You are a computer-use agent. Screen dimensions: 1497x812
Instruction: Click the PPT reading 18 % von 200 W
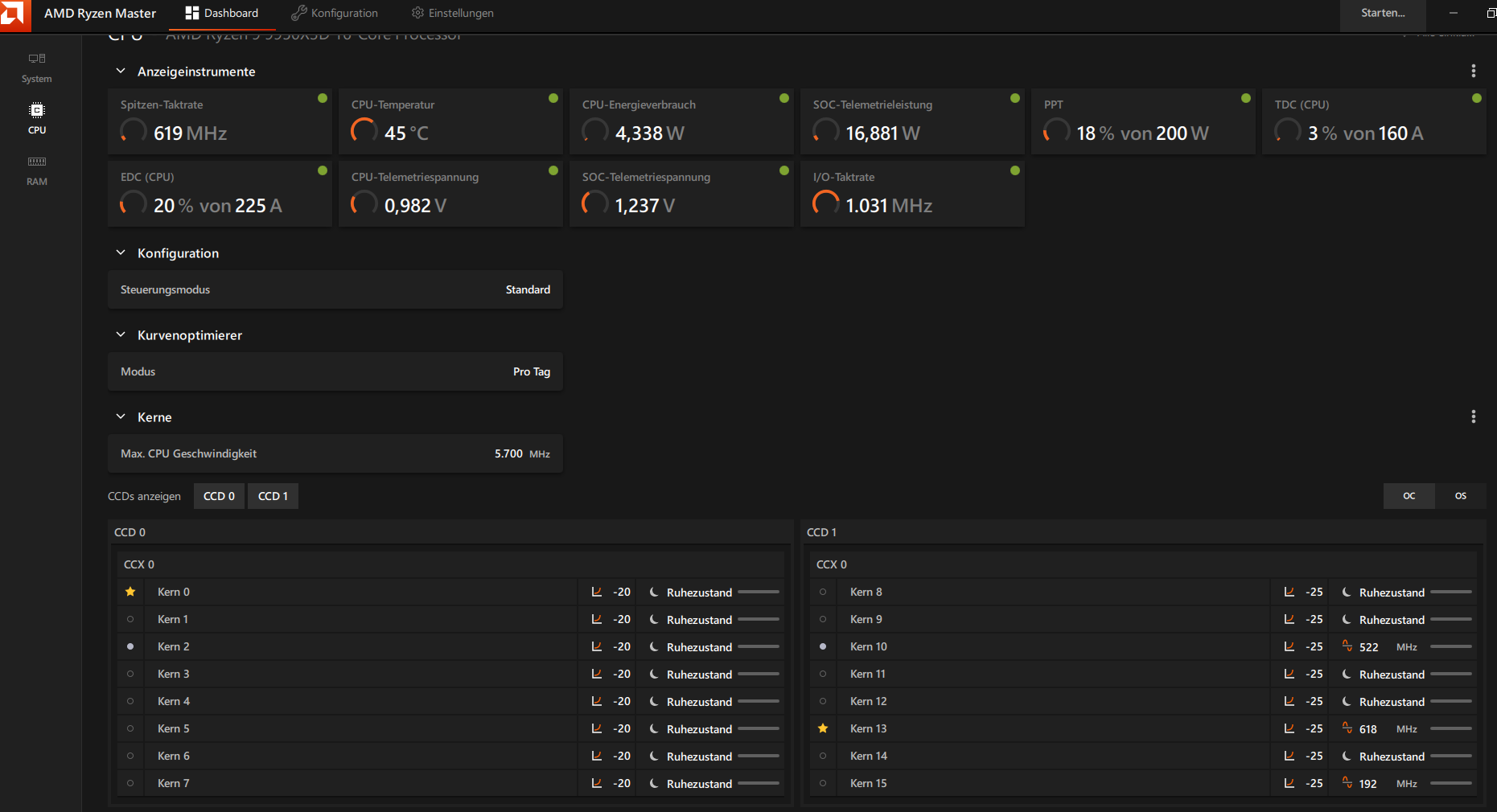(1142, 133)
